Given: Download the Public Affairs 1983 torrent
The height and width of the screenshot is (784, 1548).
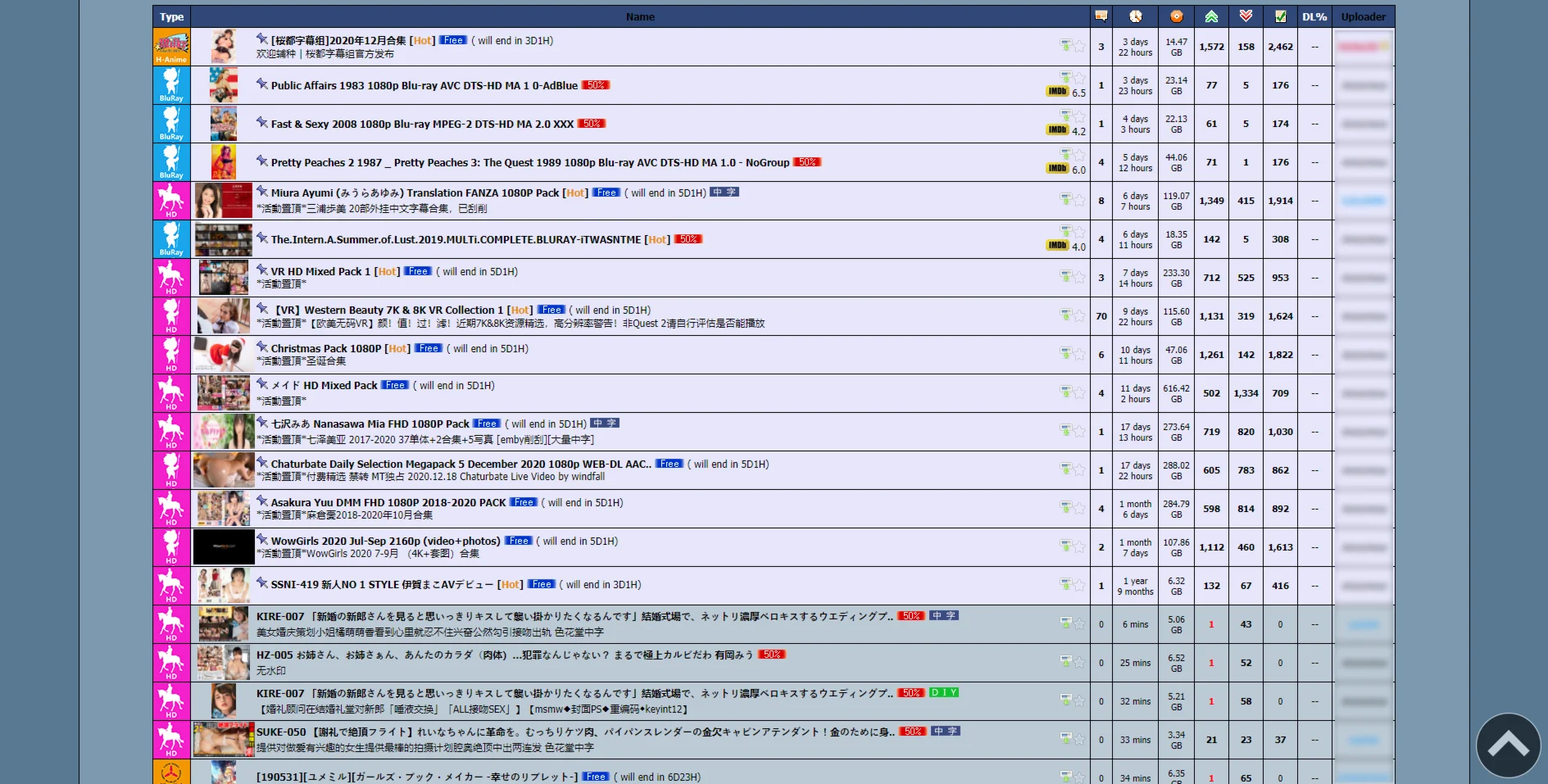Looking at the screenshot, I should 1065,78.
